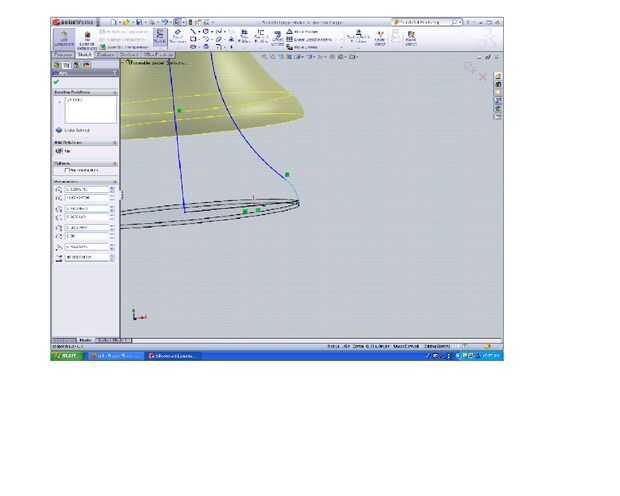Open SolidWorks Resources task pane icon
Screen dimensions: 620x496
pos(498,76)
